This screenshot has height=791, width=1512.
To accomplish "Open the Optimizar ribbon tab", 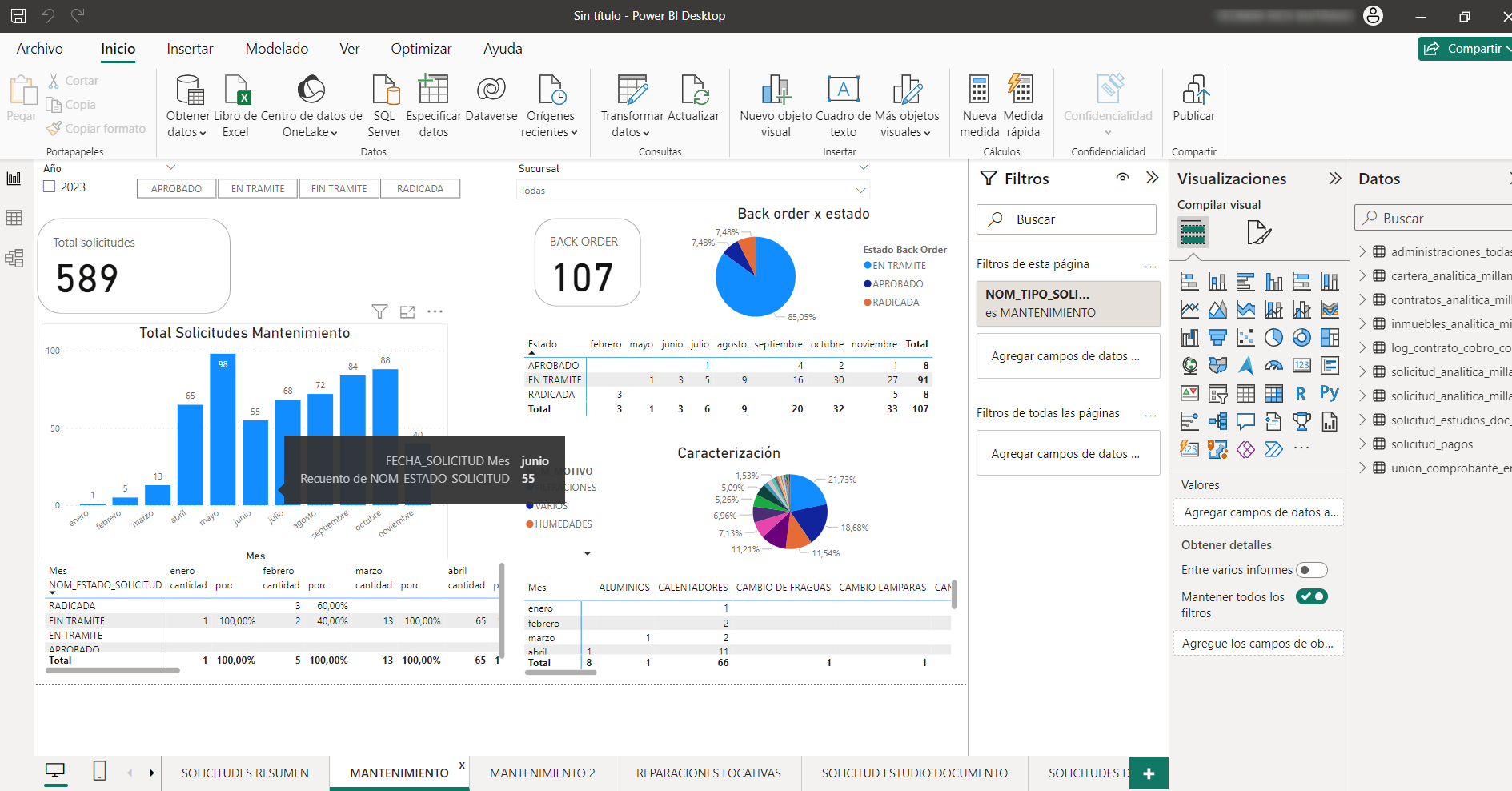I will point(421,49).
